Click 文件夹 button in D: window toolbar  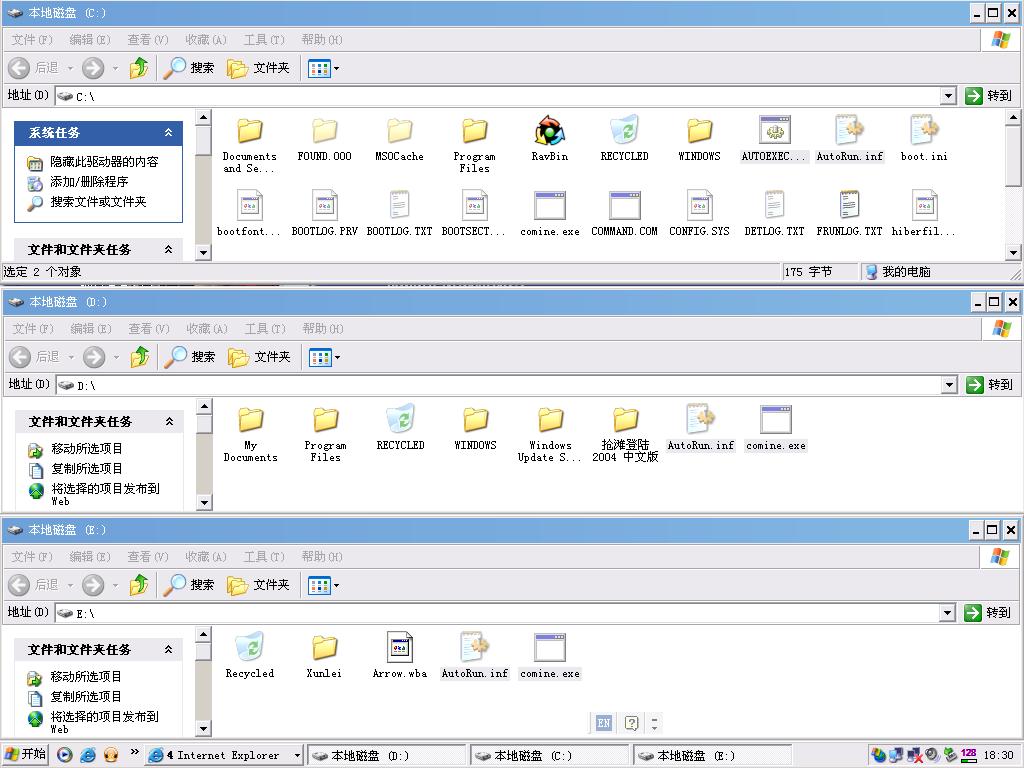(259, 357)
